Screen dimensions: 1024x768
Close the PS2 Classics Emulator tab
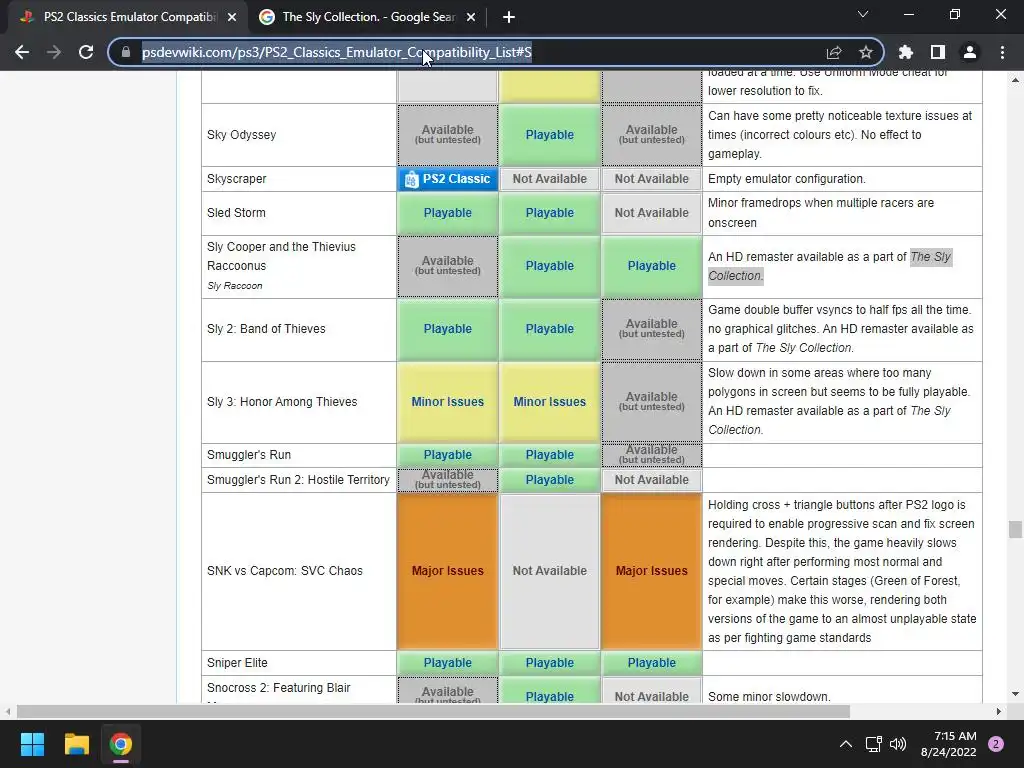(232, 18)
